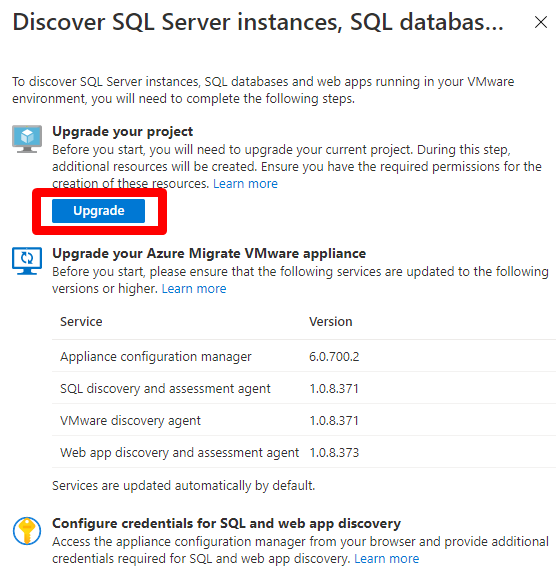Click the key icon for credentials

pyautogui.click(x=27, y=531)
